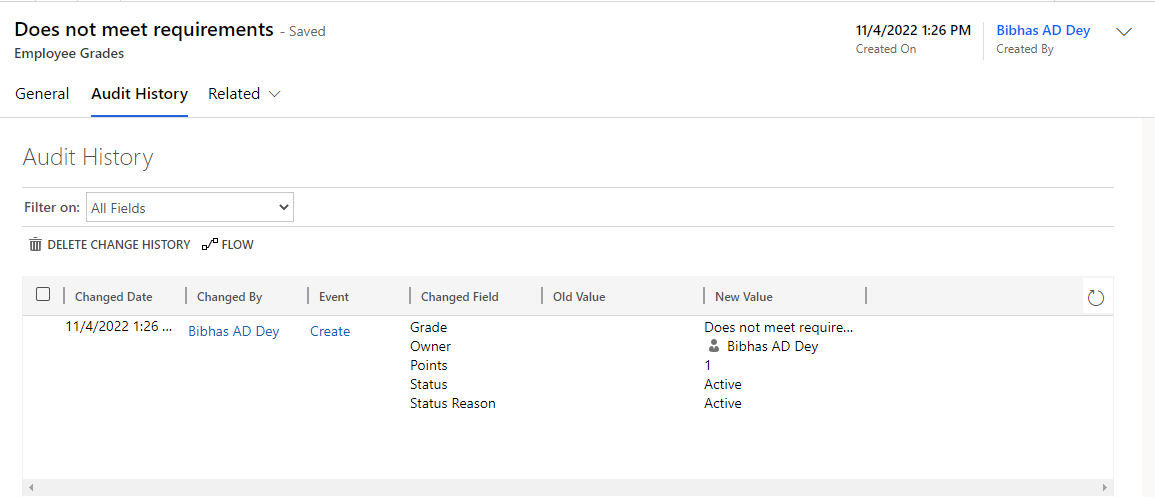Screen dimensions: 1155x497
Task: Click the 11/4/2022 1:26 PM Created On value
Action: click(913, 30)
